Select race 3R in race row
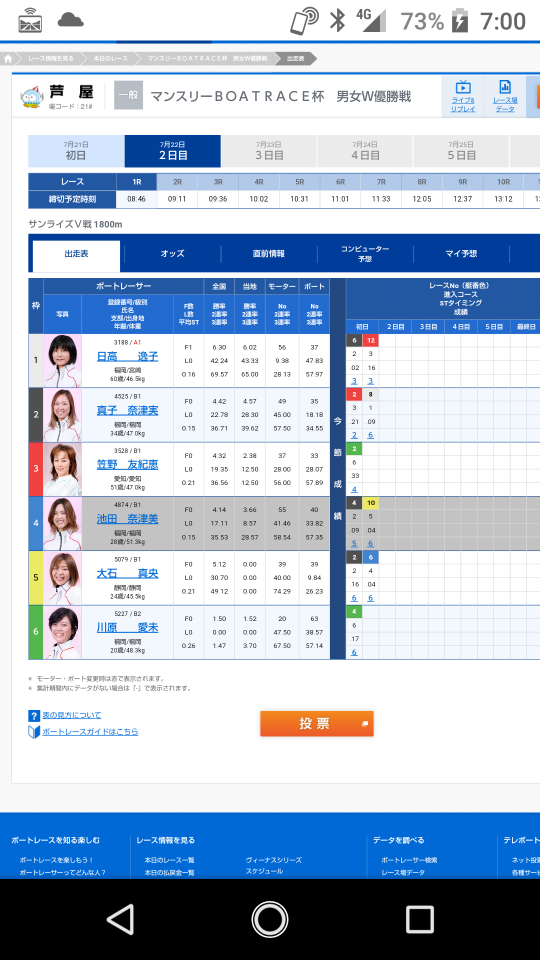540x960 pixels. 218,182
